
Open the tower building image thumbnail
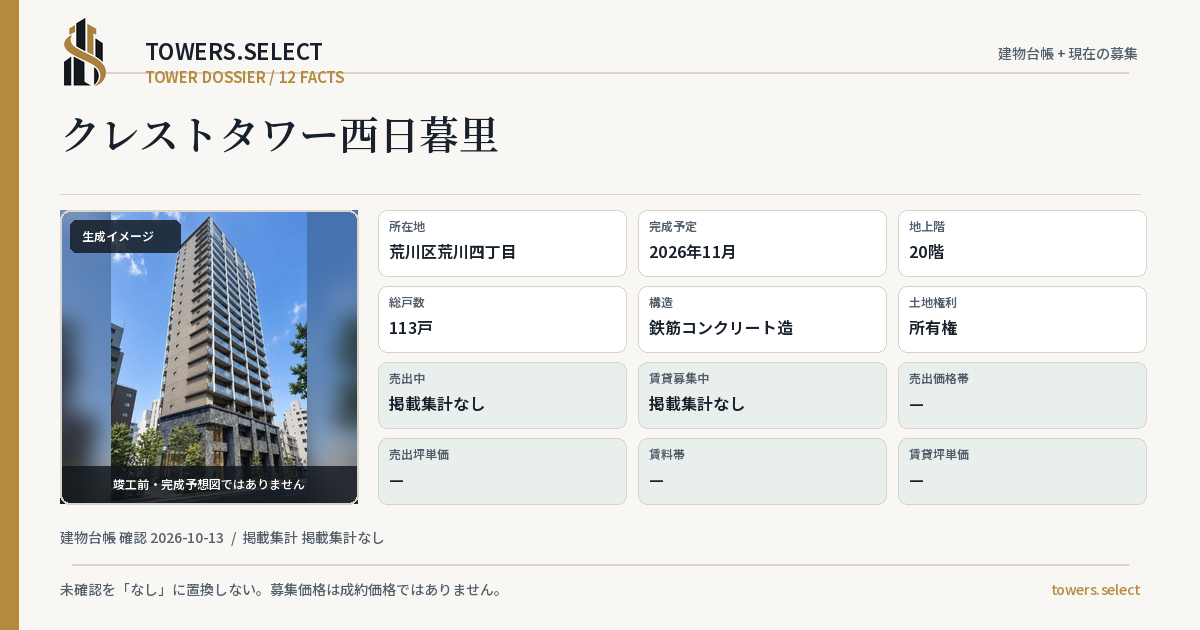pyautogui.click(x=209, y=357)
